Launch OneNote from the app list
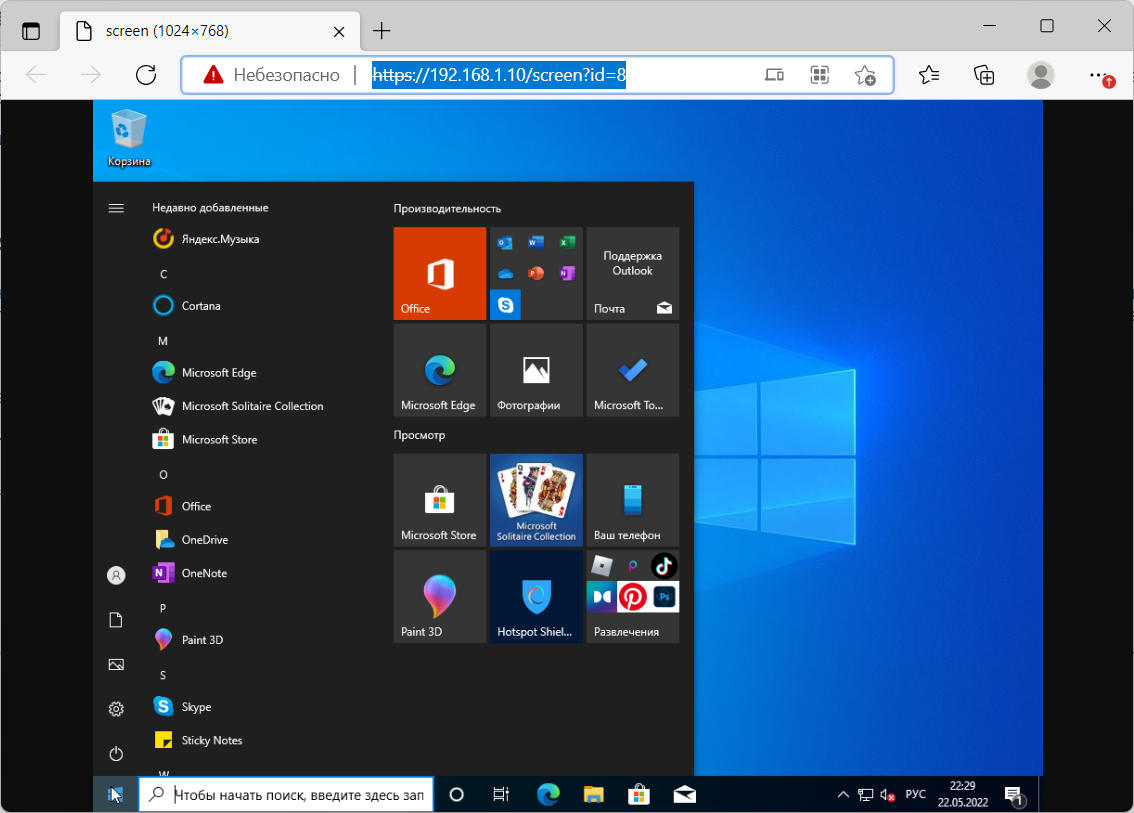 (x=189, y=573)
